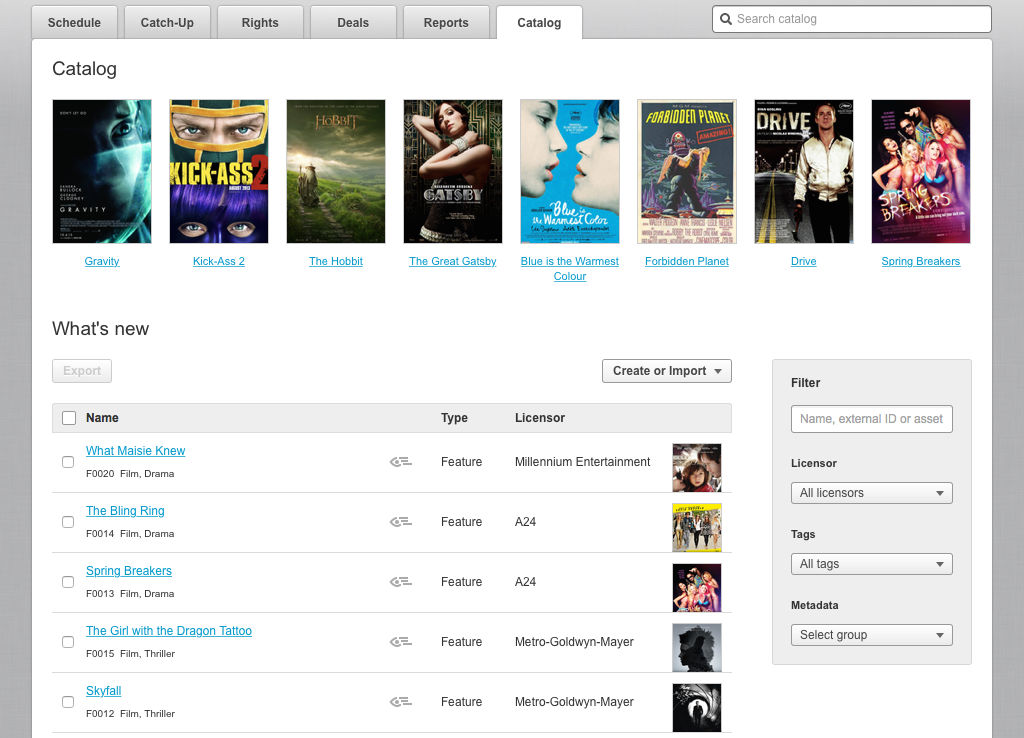Open The Hobbit link
1024x738 pixels.
[x=336, y=261]
